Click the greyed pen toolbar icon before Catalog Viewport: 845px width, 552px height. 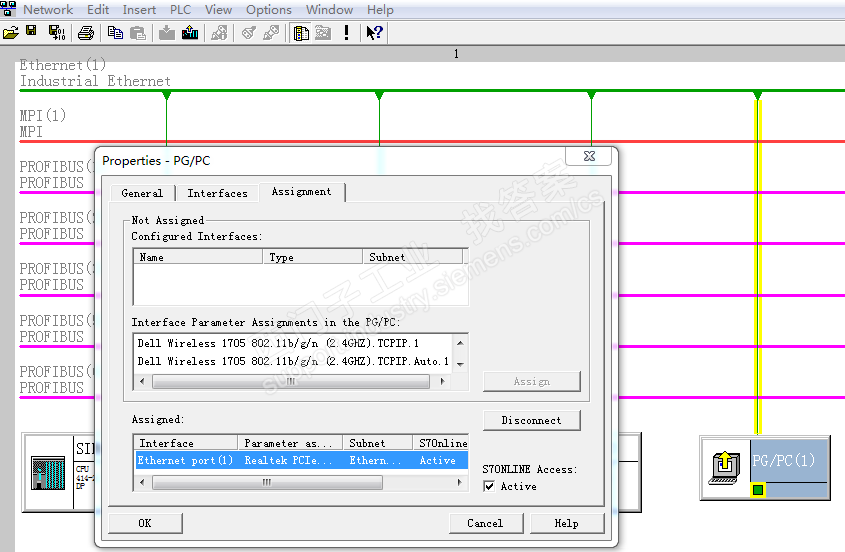click(x=271, y=33)
